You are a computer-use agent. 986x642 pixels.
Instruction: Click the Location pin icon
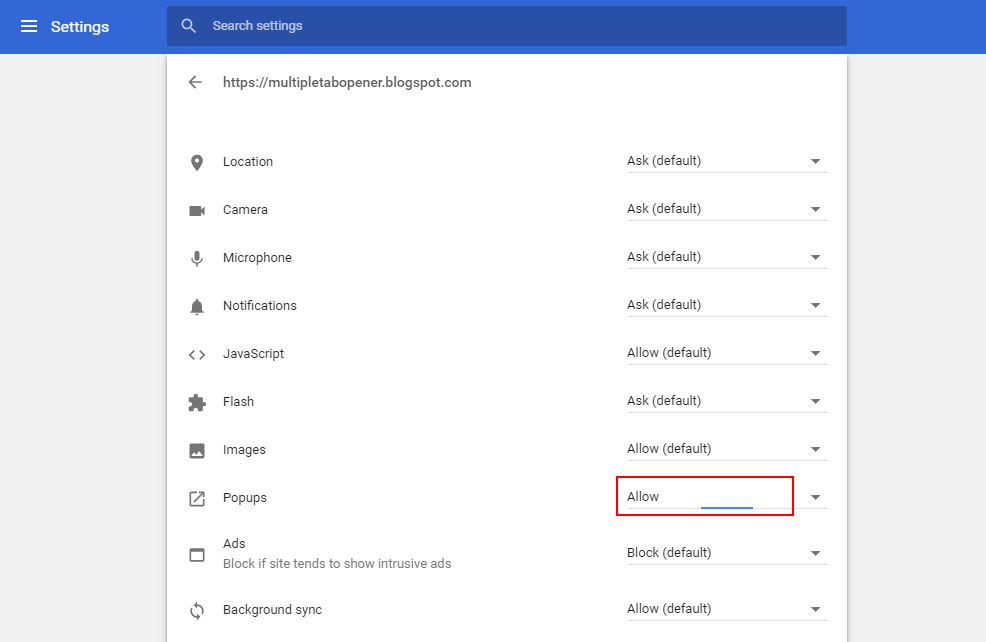point(197,162)
